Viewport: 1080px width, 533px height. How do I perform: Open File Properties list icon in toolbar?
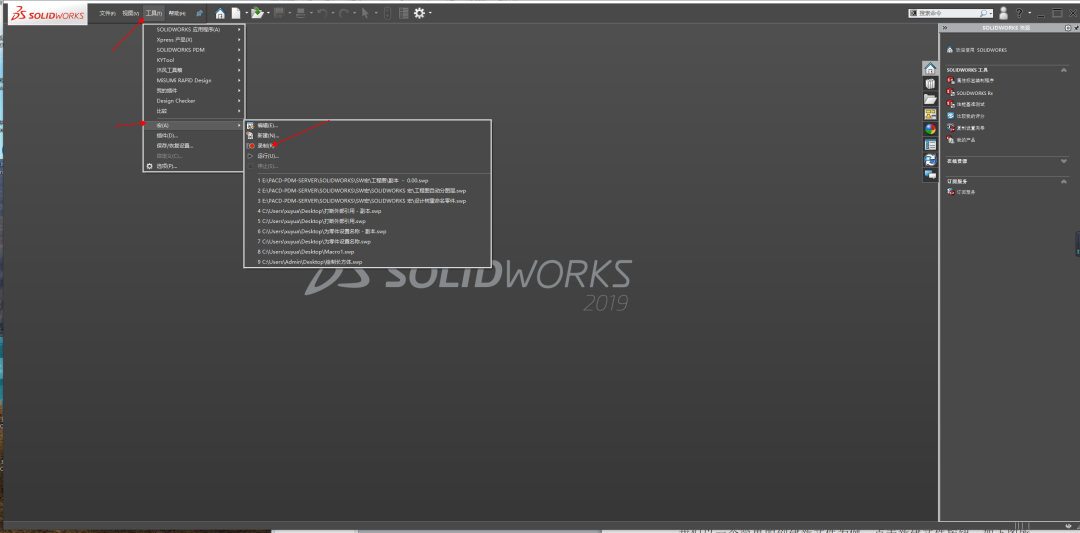point(404,13)
